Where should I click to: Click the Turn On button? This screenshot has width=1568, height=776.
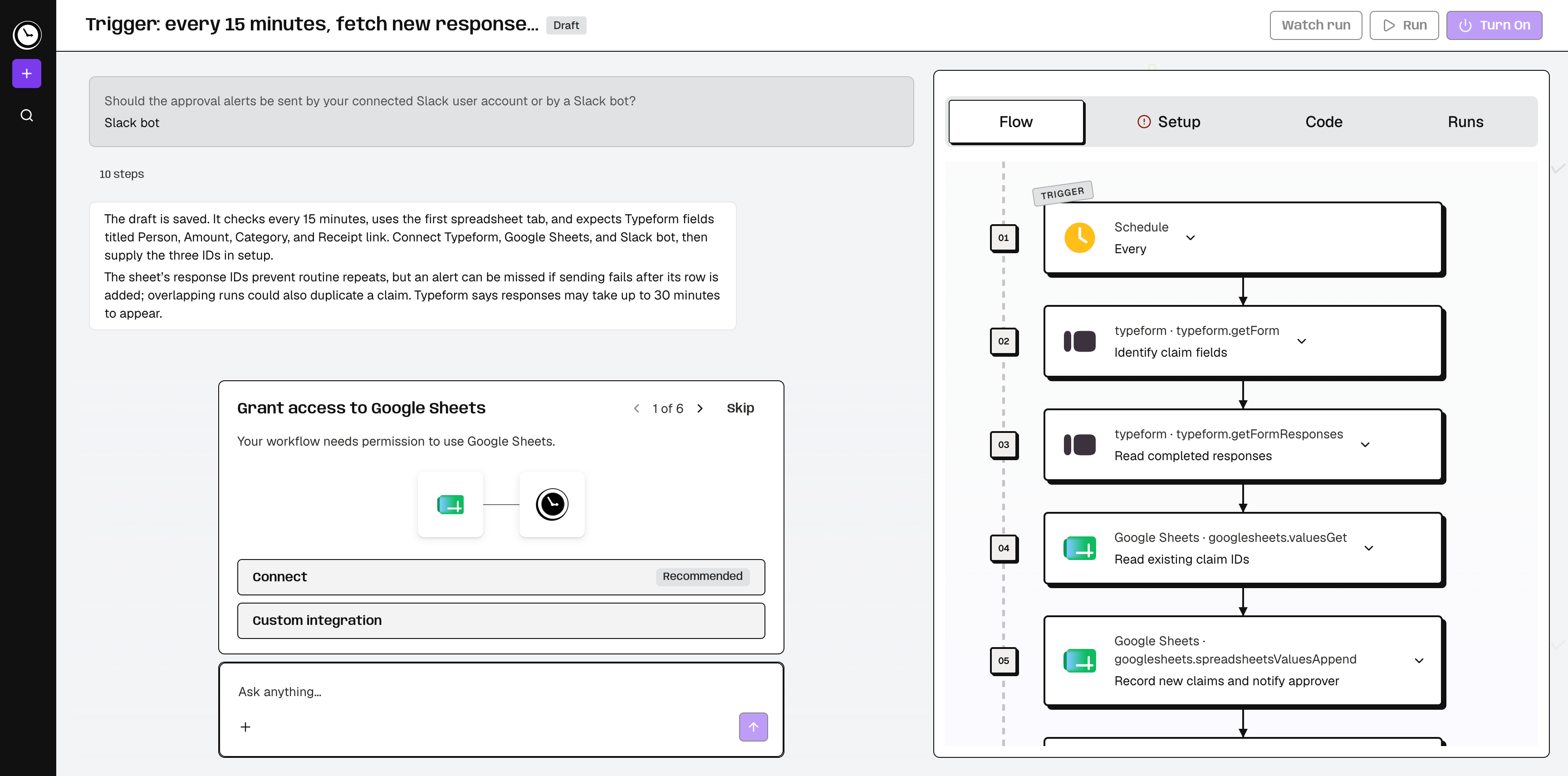tap(1494, 25)
